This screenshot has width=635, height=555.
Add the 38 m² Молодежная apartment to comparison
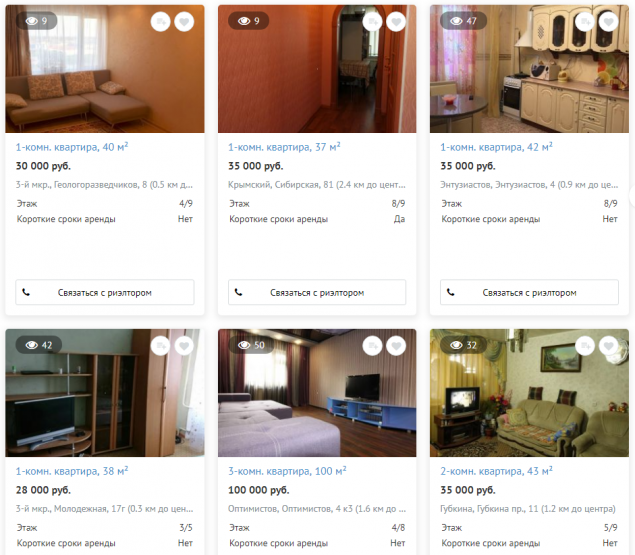(x=161, y=346)
